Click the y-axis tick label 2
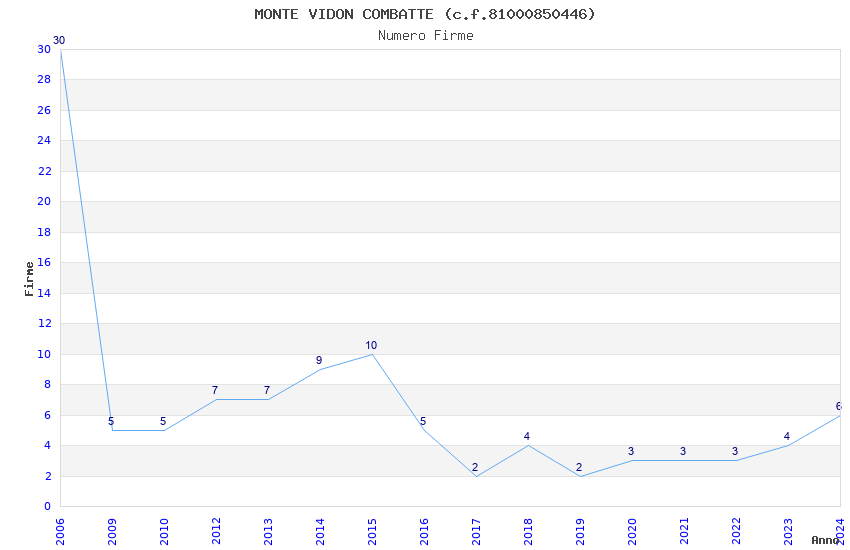This screenshot has height=550, width=850. (48, 476)
